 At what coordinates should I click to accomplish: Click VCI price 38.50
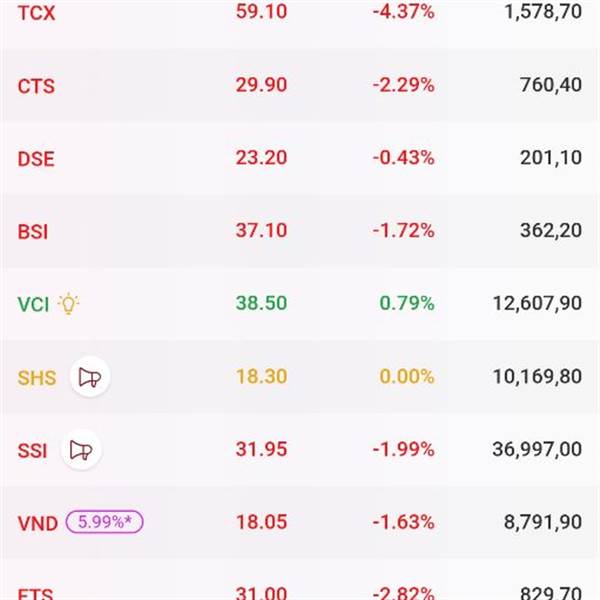pyautogui.click(x=261, y=303)
